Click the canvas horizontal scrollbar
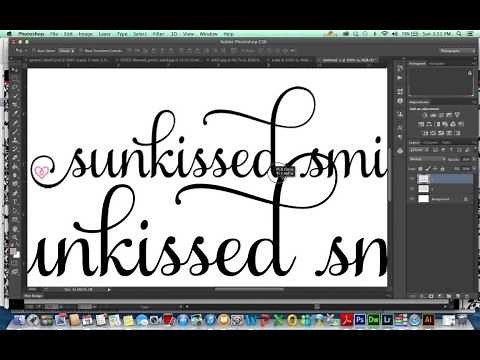The image size is (480, 360). click(x=249, y=290)
